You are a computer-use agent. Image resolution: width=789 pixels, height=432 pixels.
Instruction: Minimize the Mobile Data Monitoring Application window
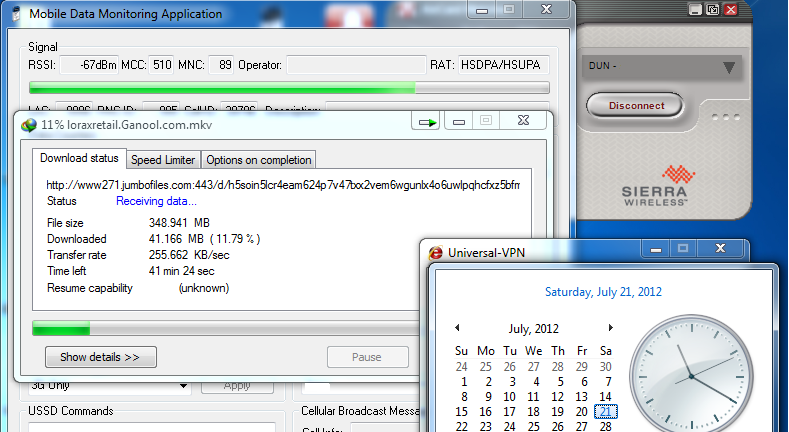click(x=482, y=10)
